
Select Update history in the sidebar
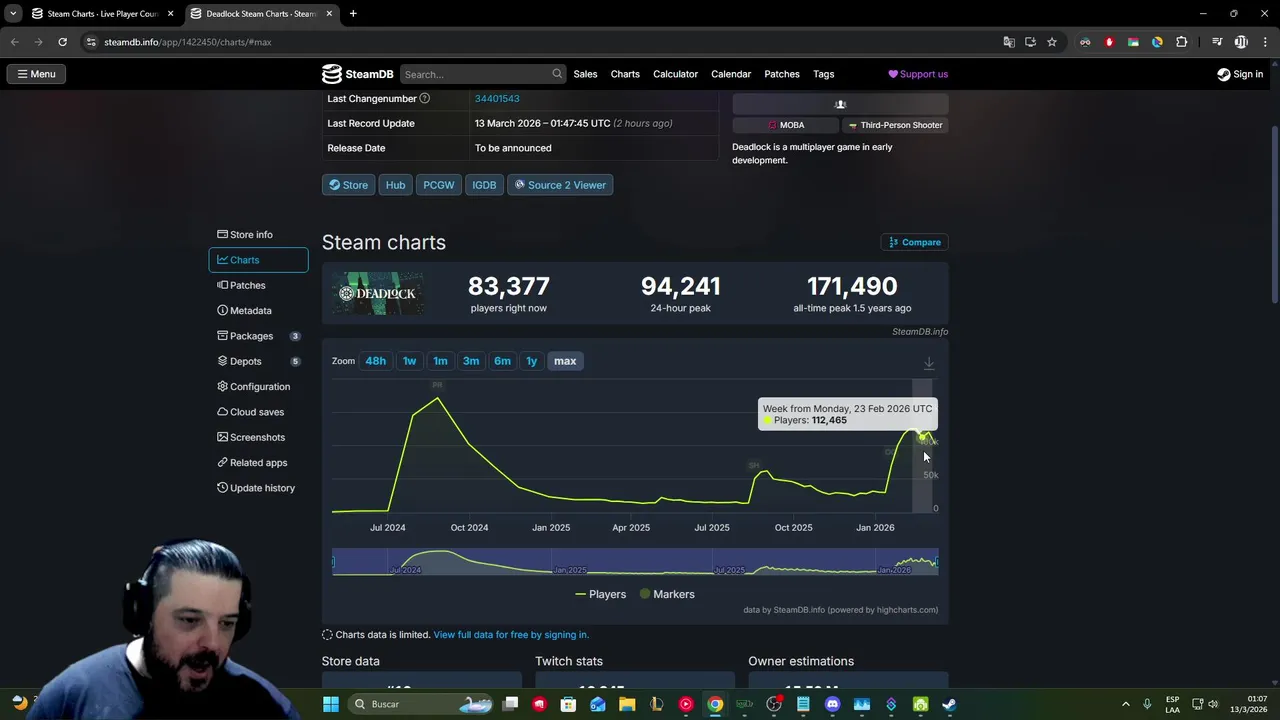point(258,488)
